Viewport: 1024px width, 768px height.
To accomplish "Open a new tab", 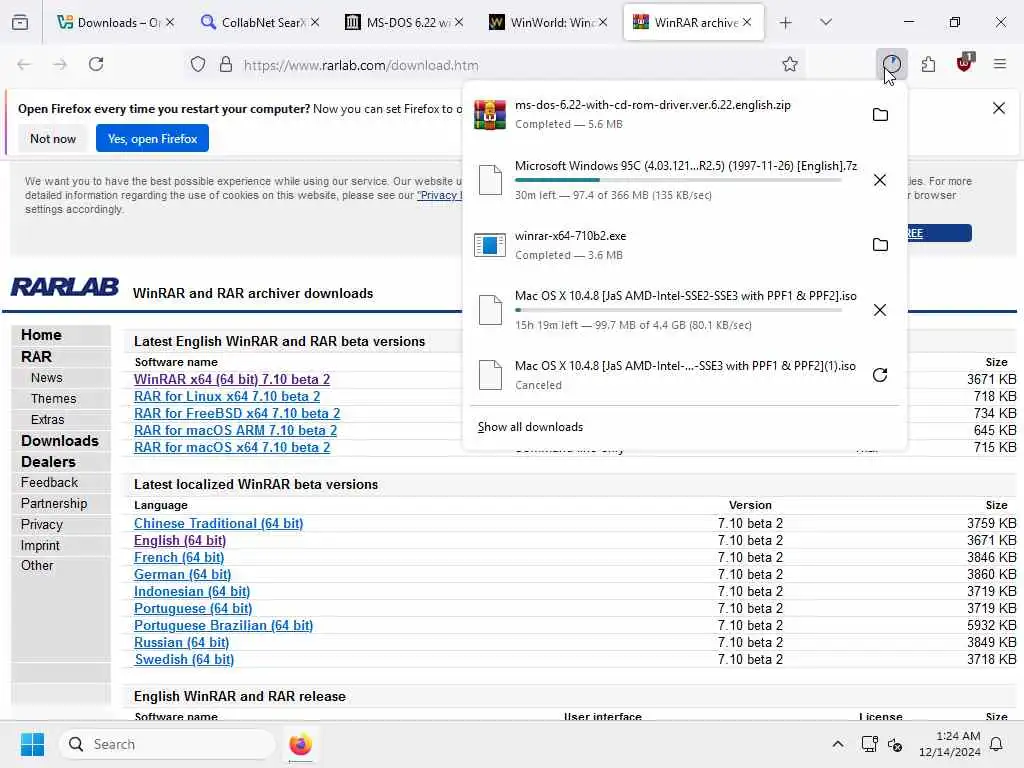I will pos(786,23).
